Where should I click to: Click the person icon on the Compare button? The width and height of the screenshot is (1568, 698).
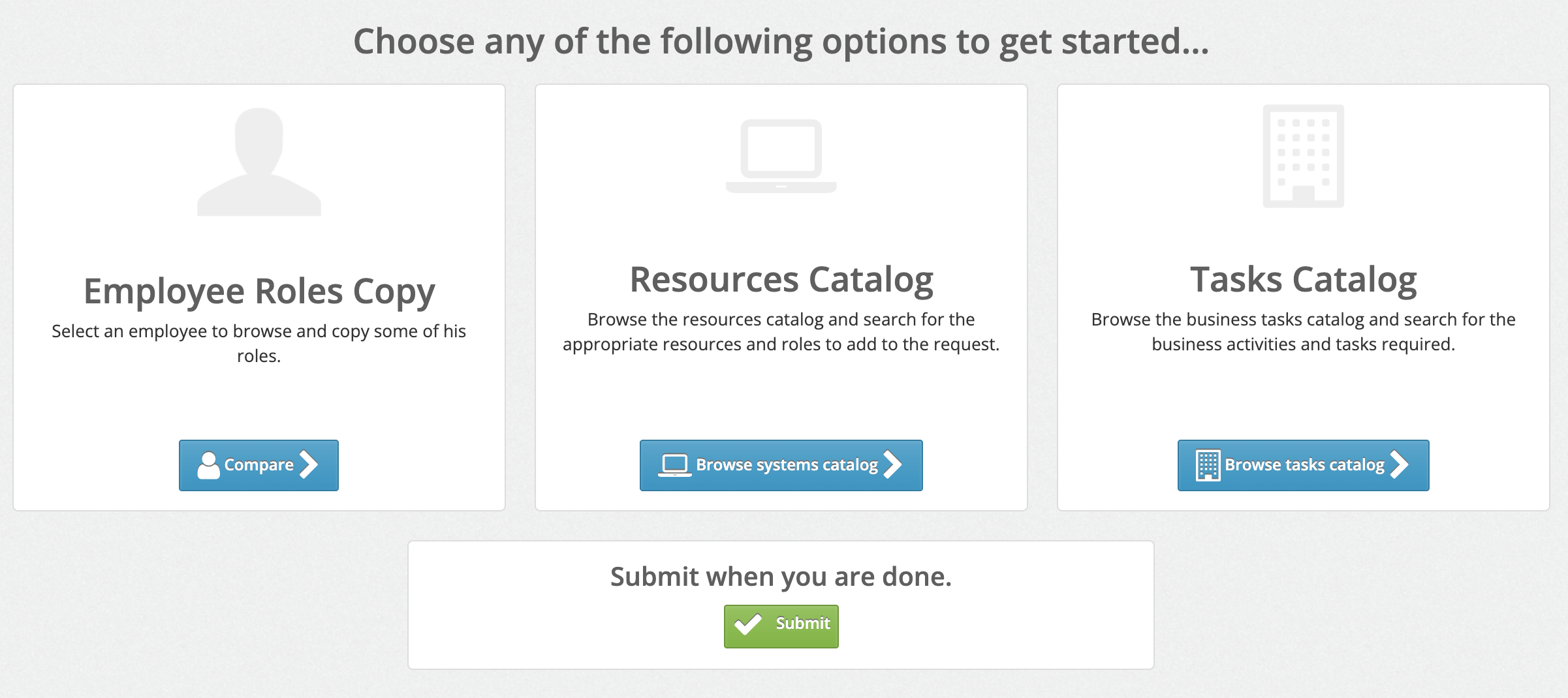[x=208, y=465]
